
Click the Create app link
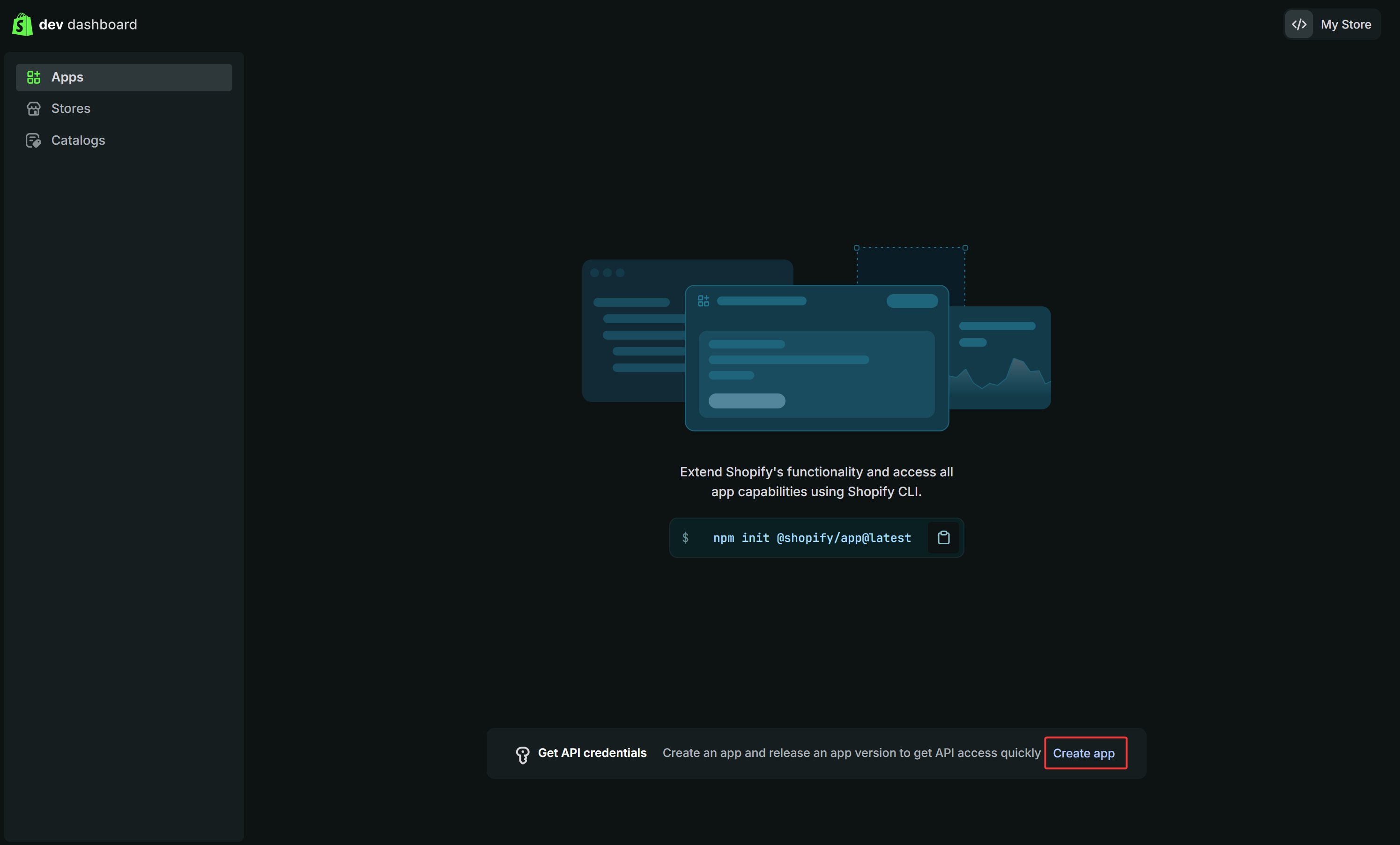(x=1083, y=753)
